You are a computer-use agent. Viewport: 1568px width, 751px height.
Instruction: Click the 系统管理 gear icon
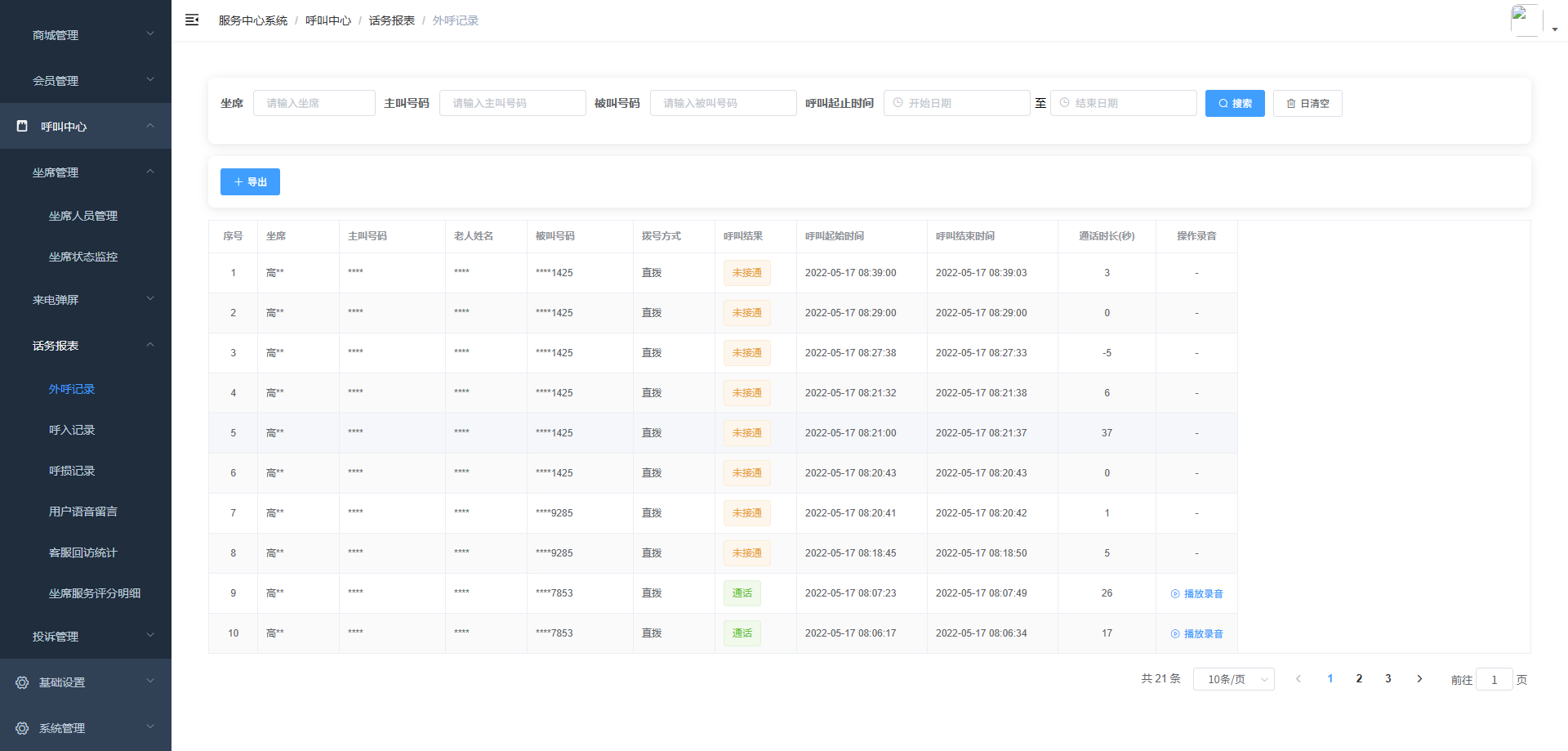pos(22,728)
